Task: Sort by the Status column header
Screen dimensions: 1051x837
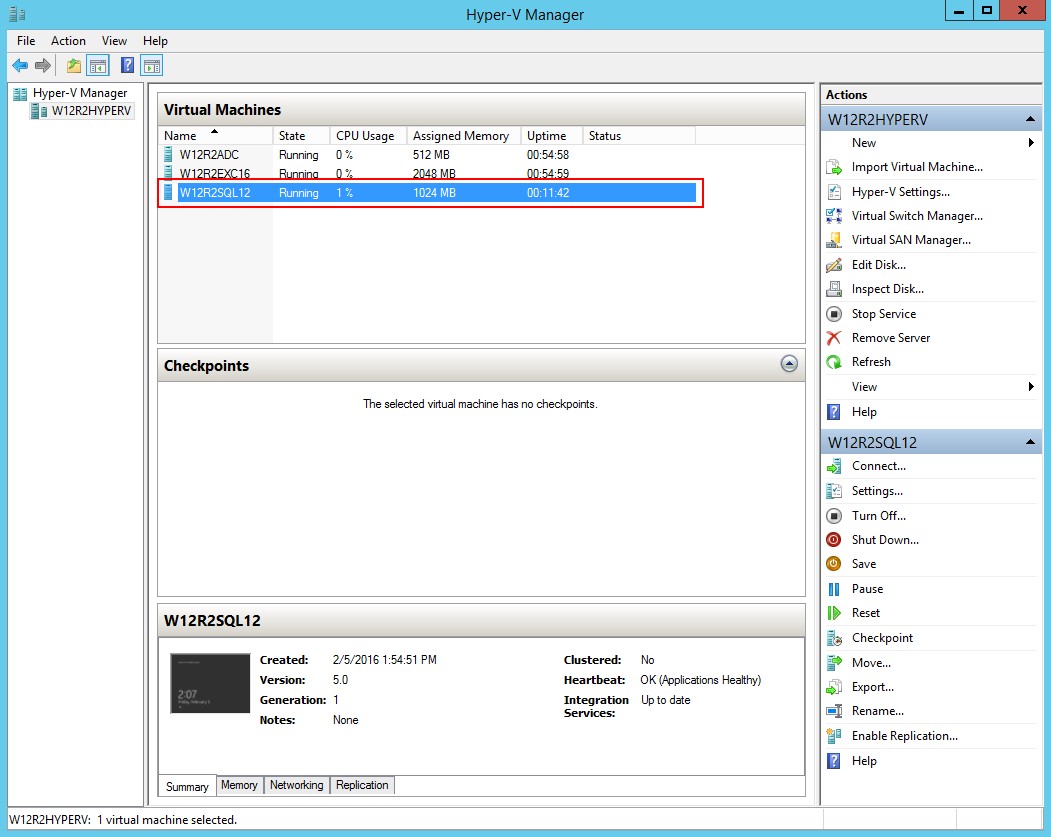Action: point(639,135)
